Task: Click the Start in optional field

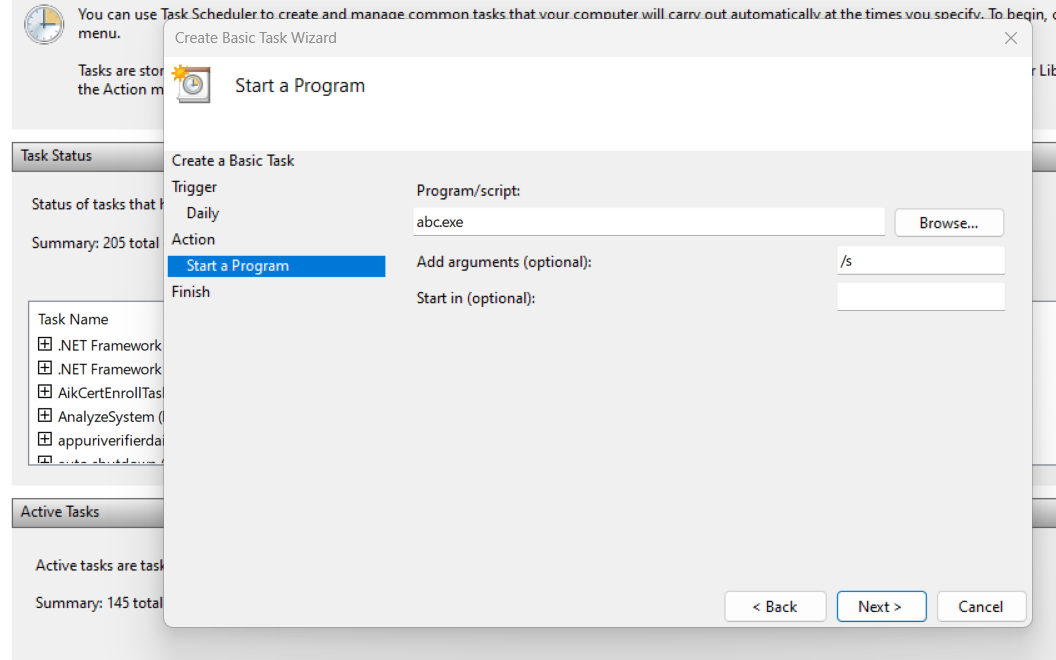Action: point(921,297)
